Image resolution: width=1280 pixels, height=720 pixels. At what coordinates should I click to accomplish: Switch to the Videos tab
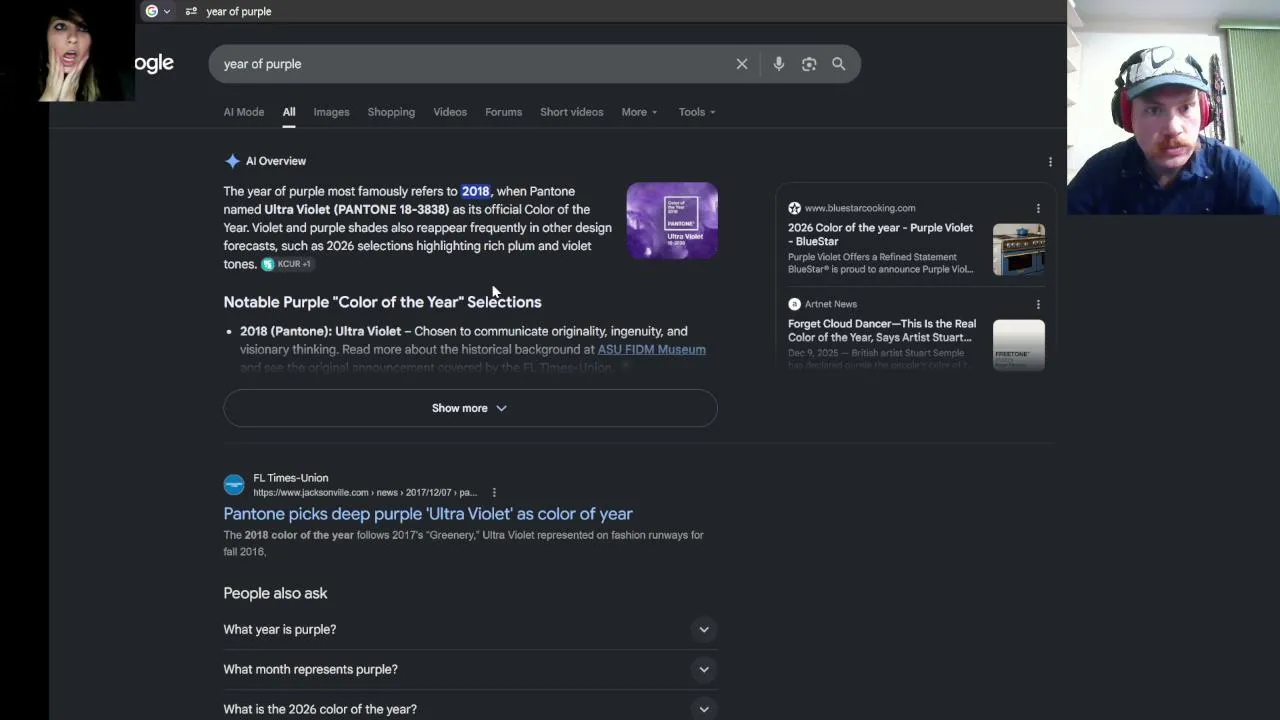tap(450, 112)
